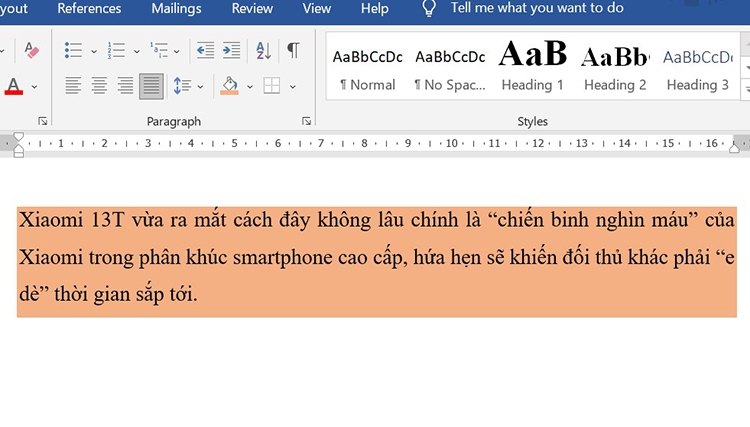Click the right indent marker on ruler

click(x=734, y=148)
